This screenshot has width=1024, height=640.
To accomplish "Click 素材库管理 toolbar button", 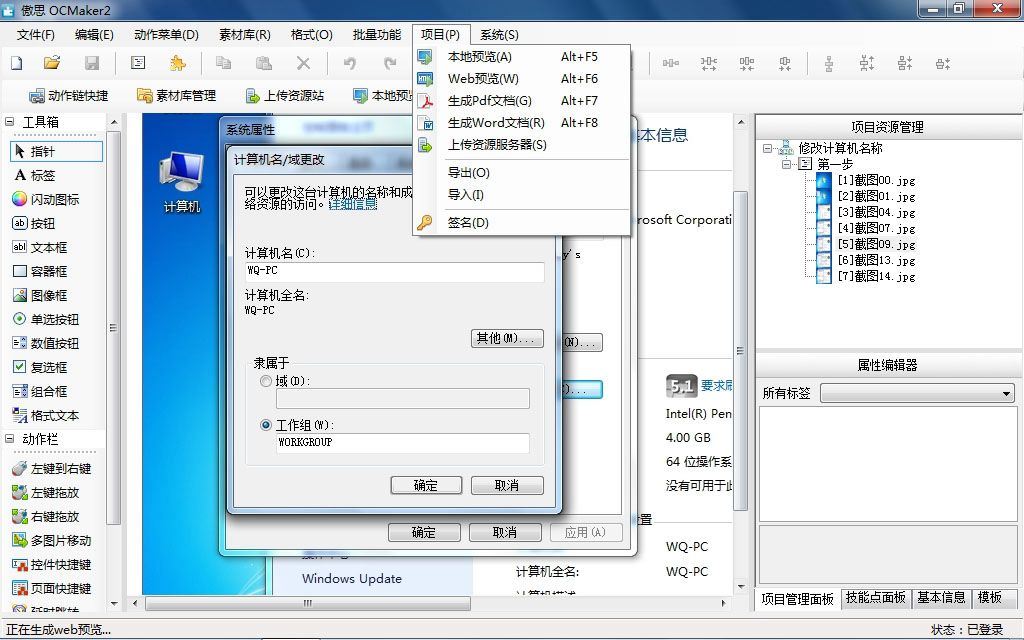I will pyautogui.click(x=176, y=96).
